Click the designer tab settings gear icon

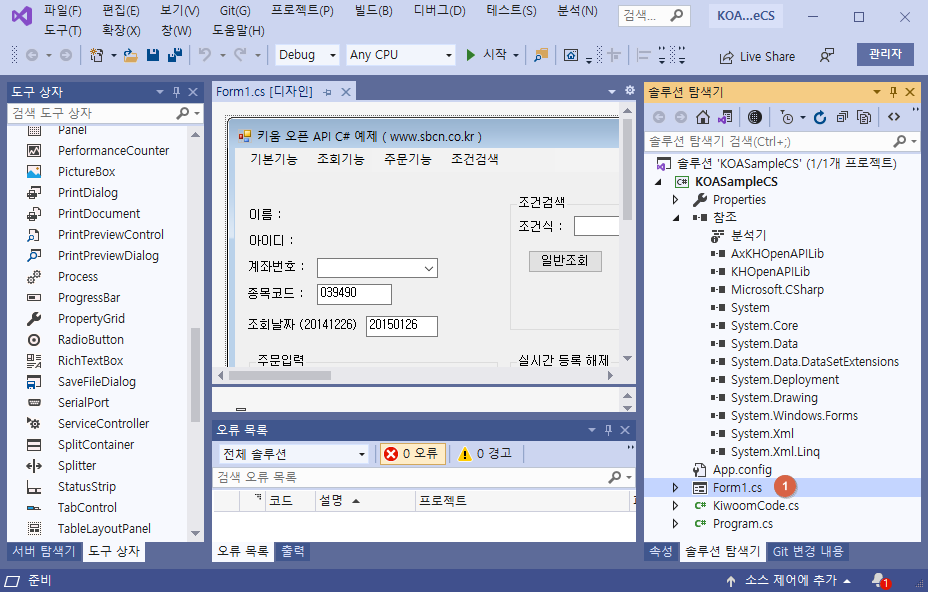[x=630, y=91]
